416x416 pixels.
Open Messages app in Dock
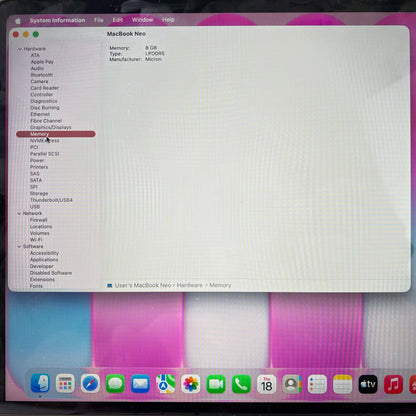point(115,383)
